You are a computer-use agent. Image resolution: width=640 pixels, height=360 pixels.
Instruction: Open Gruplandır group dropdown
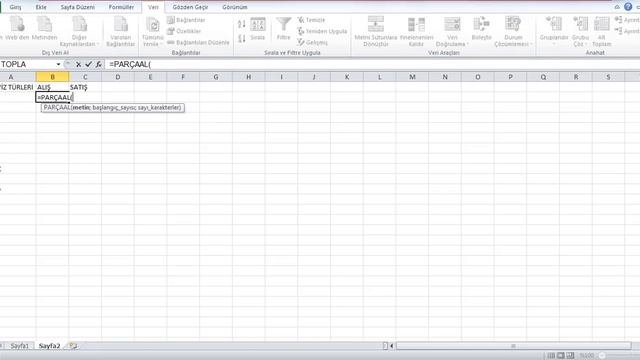pyautogui.click(x=554, y=31)
